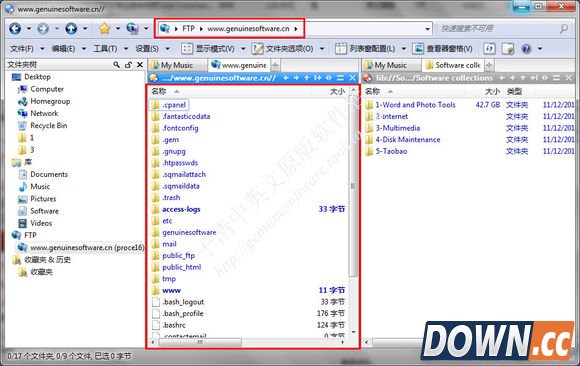The height and width of the screenshot is (366, 580).
Task: Click the 显示模式(V) toolbar button
Action: click(208, 48)
